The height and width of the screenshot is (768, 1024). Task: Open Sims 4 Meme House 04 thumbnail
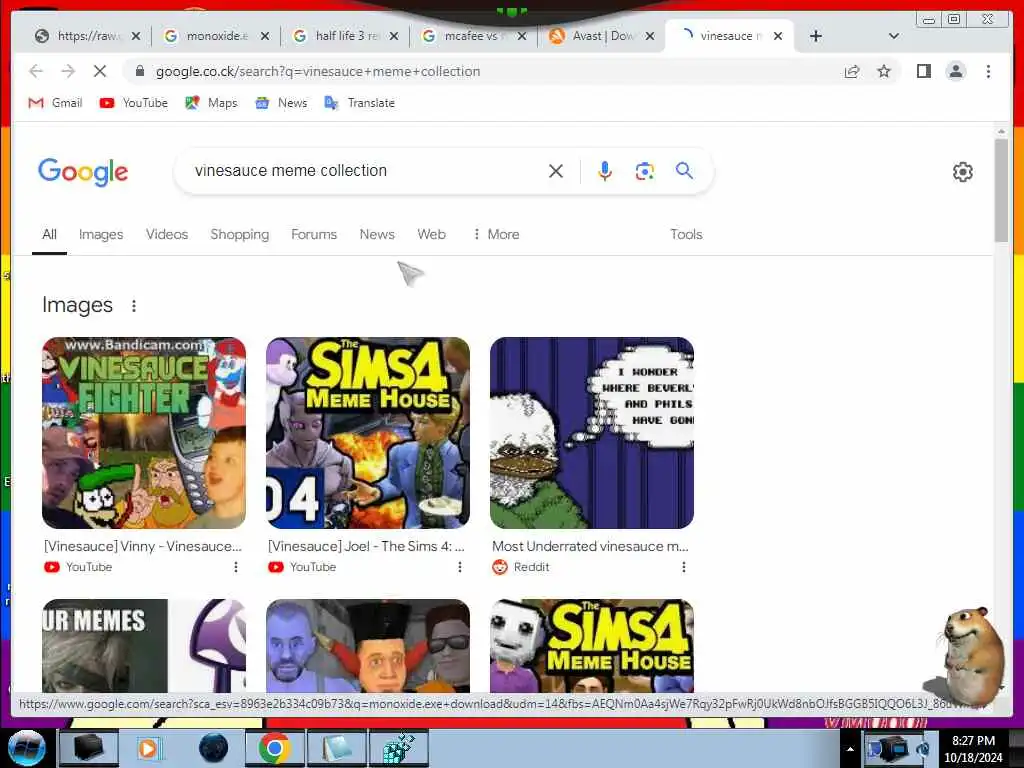368,433
